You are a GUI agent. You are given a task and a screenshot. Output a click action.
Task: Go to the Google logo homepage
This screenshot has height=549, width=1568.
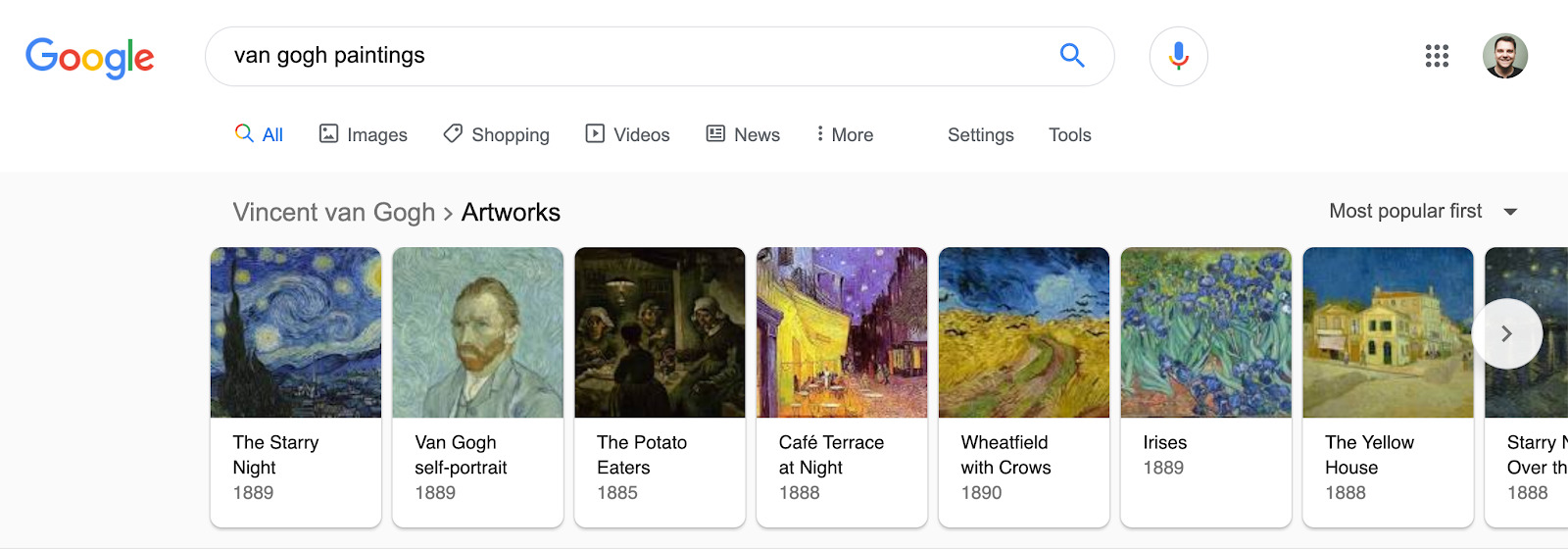[x=90, y=58]
